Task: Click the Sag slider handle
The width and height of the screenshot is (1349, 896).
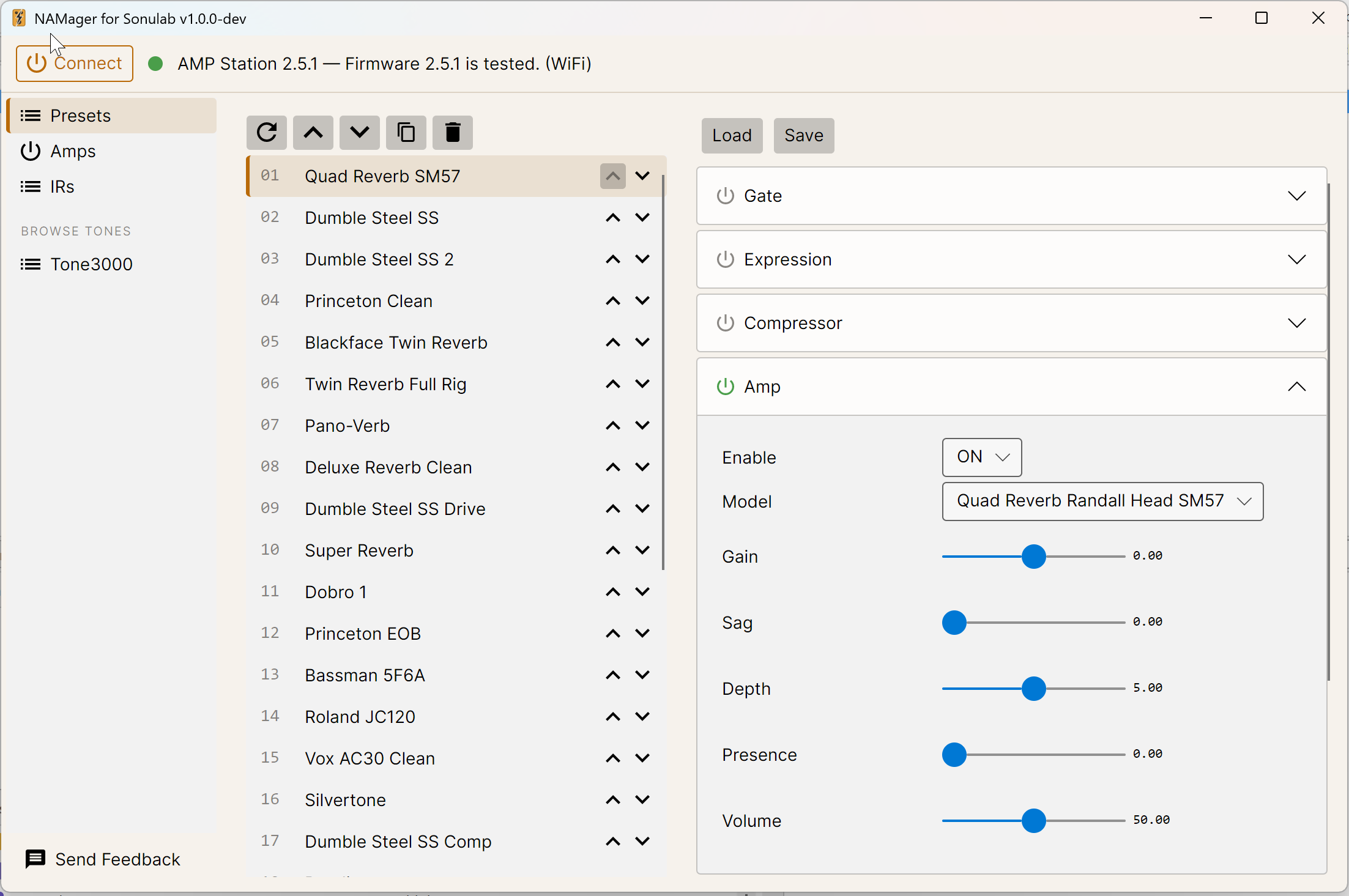Action: click(x=954, y=623)
